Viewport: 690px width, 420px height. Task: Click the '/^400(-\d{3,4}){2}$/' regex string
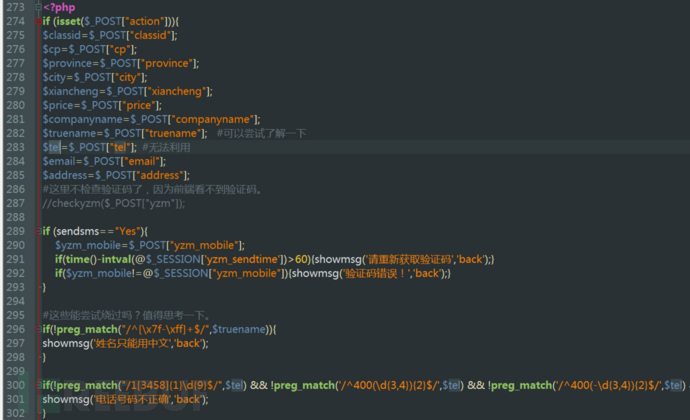608,385
